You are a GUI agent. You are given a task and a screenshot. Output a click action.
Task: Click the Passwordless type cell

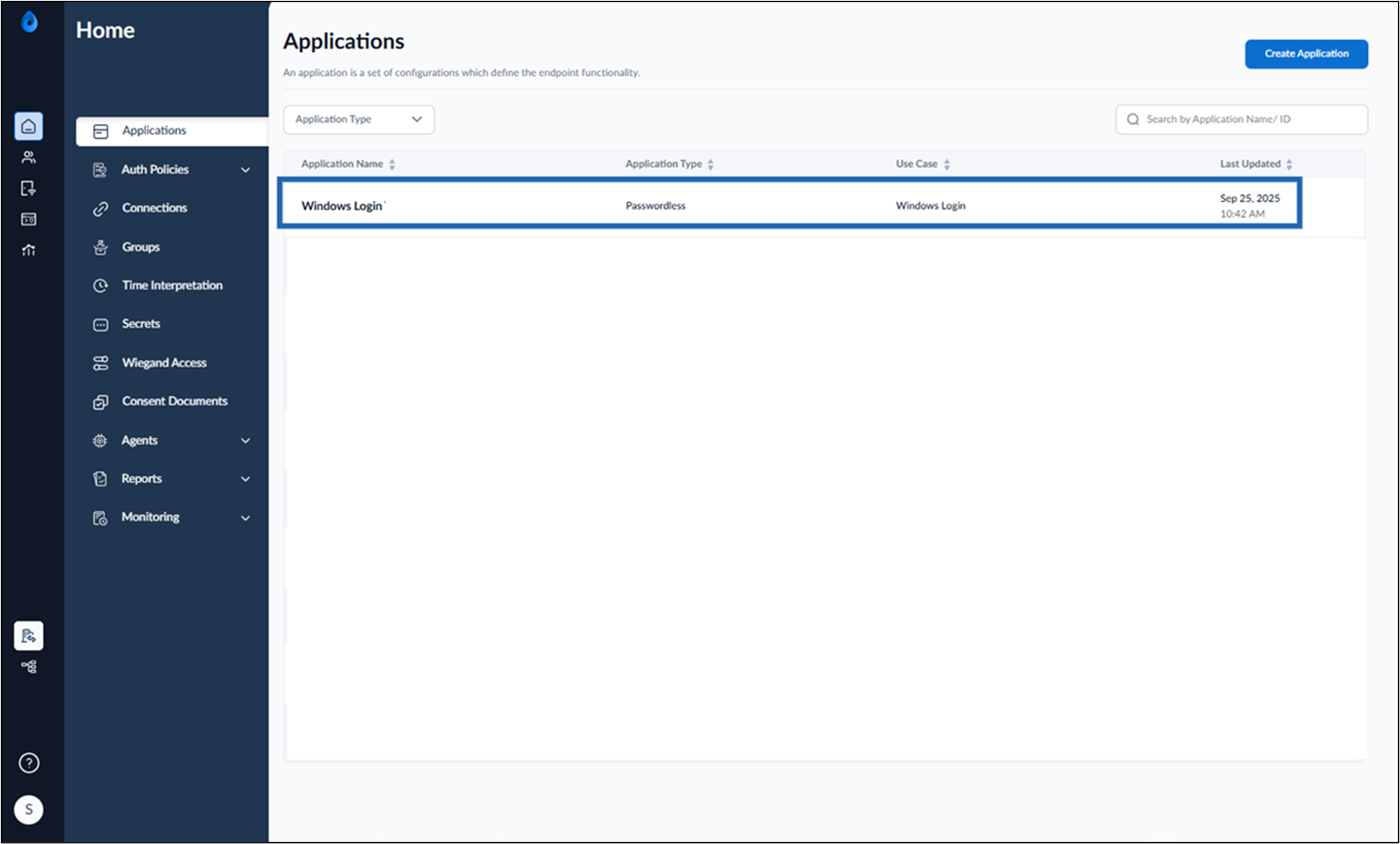click(655, 206)
